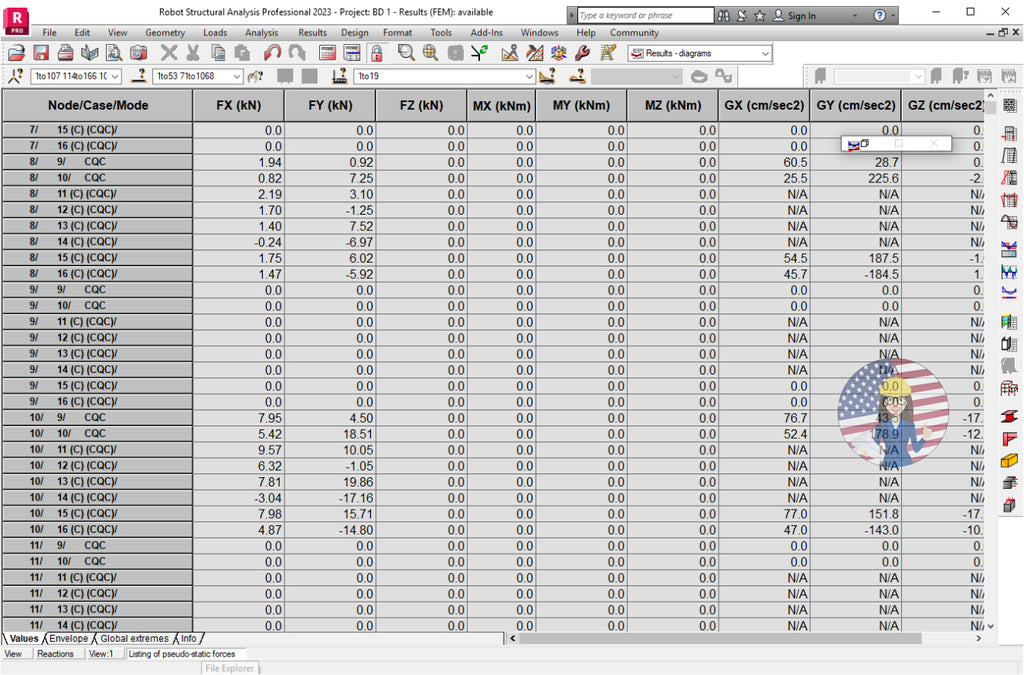Switch to the Global extremes tab
This screenshot has height=675, width=1024.
[x=134, y=638]
